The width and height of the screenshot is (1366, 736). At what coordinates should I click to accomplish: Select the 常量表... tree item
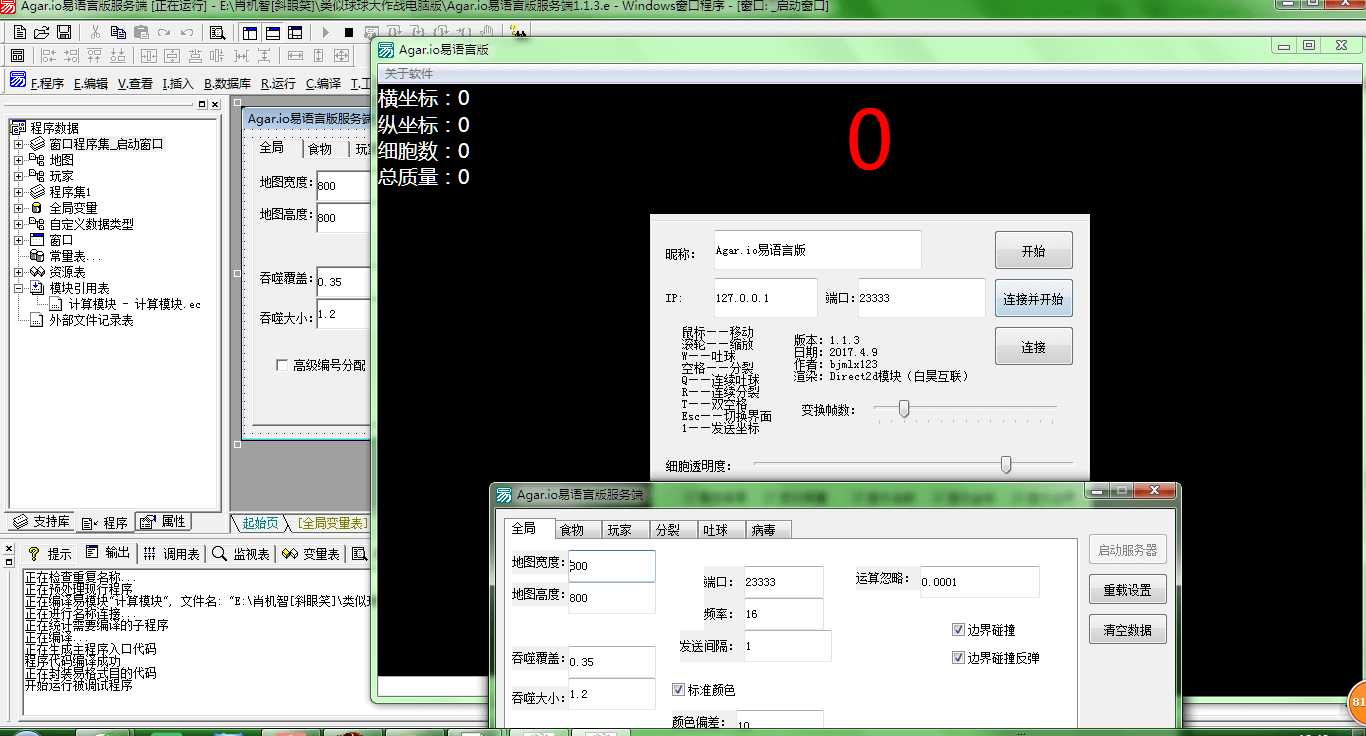(75, 256)
